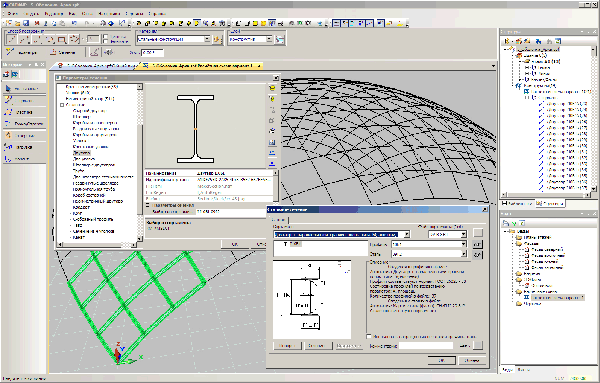Click the structure tree horizontal scrollbar
The height and width of the screenshot is (383, 600).
[x=546, y=195]
